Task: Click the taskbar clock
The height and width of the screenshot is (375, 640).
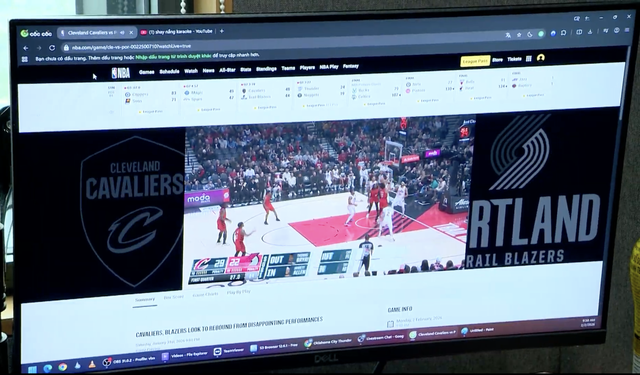Action: click(589, 322)
